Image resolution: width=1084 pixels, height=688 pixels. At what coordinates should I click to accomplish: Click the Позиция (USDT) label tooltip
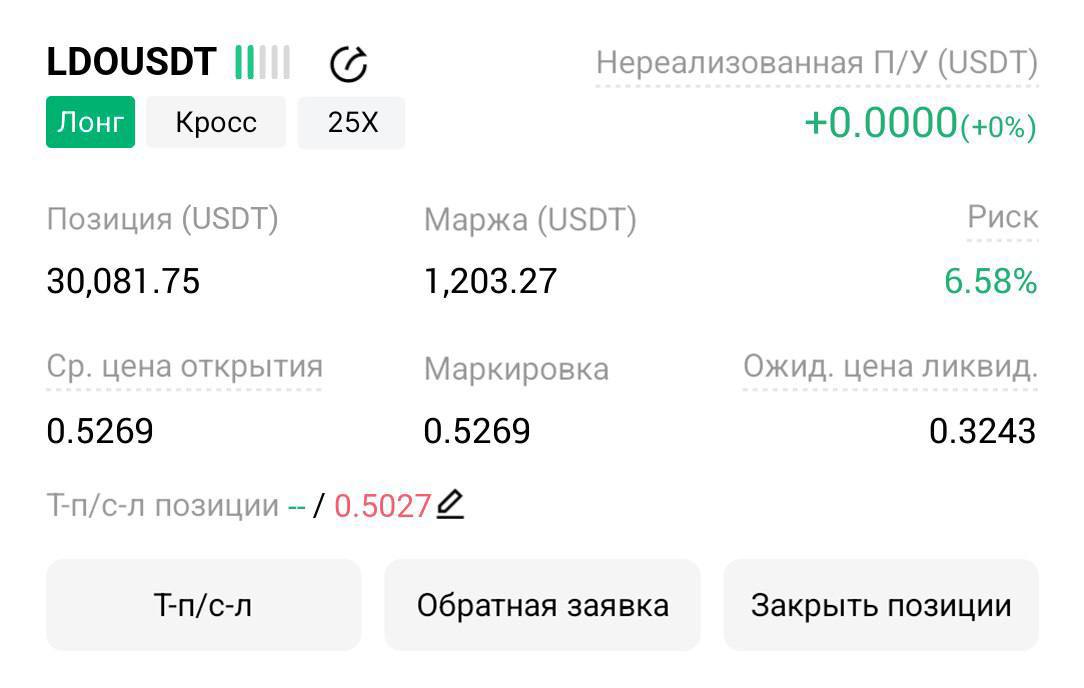(163, 220)
